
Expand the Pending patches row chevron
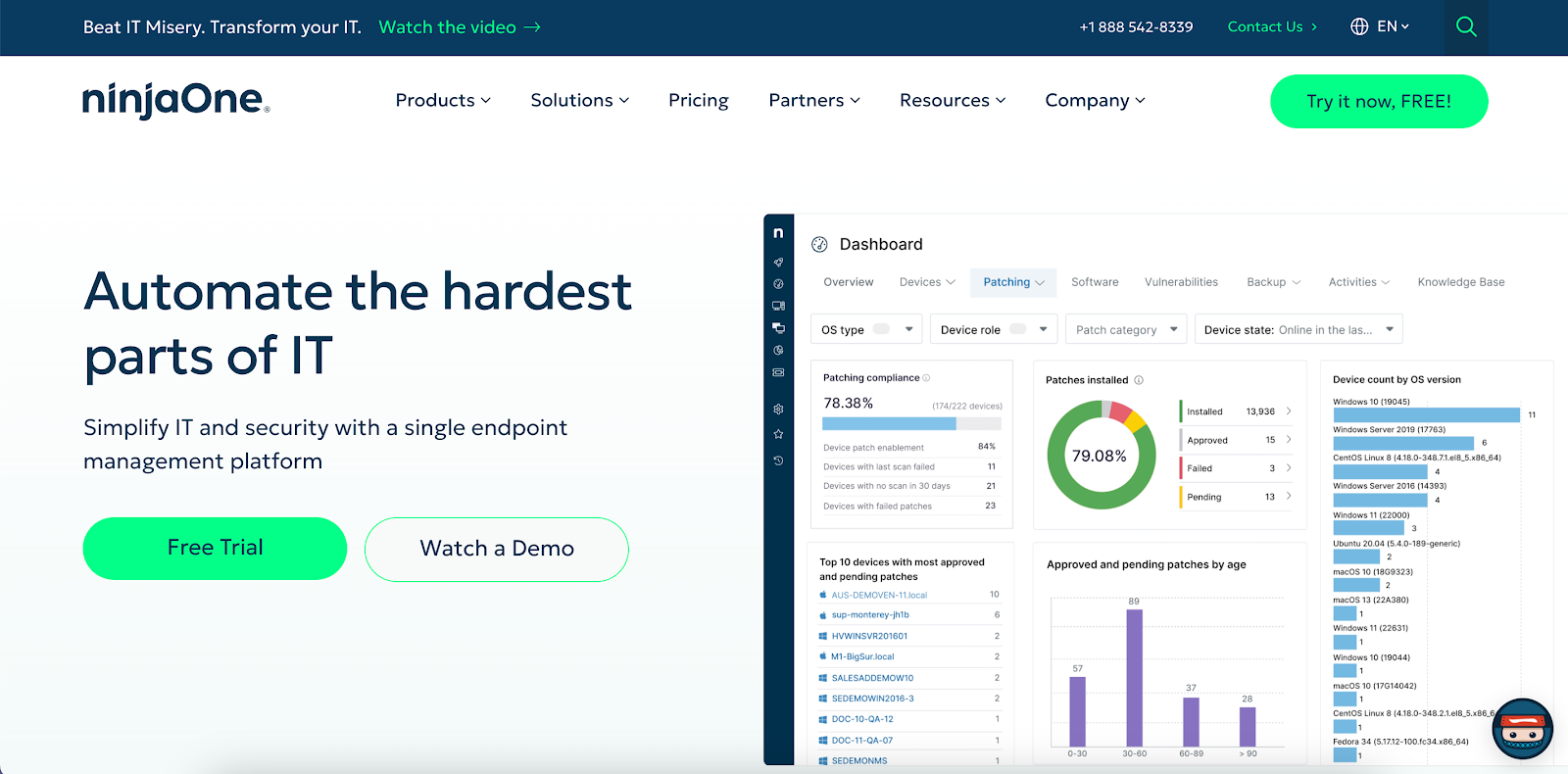coord(1289,497)
